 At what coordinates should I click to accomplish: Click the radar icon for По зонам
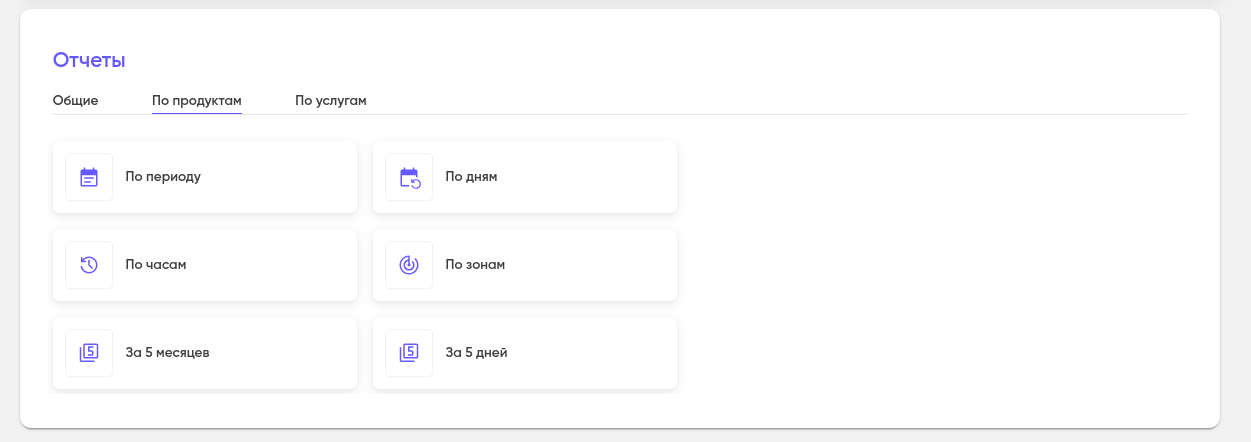click(x=409, y=265)
